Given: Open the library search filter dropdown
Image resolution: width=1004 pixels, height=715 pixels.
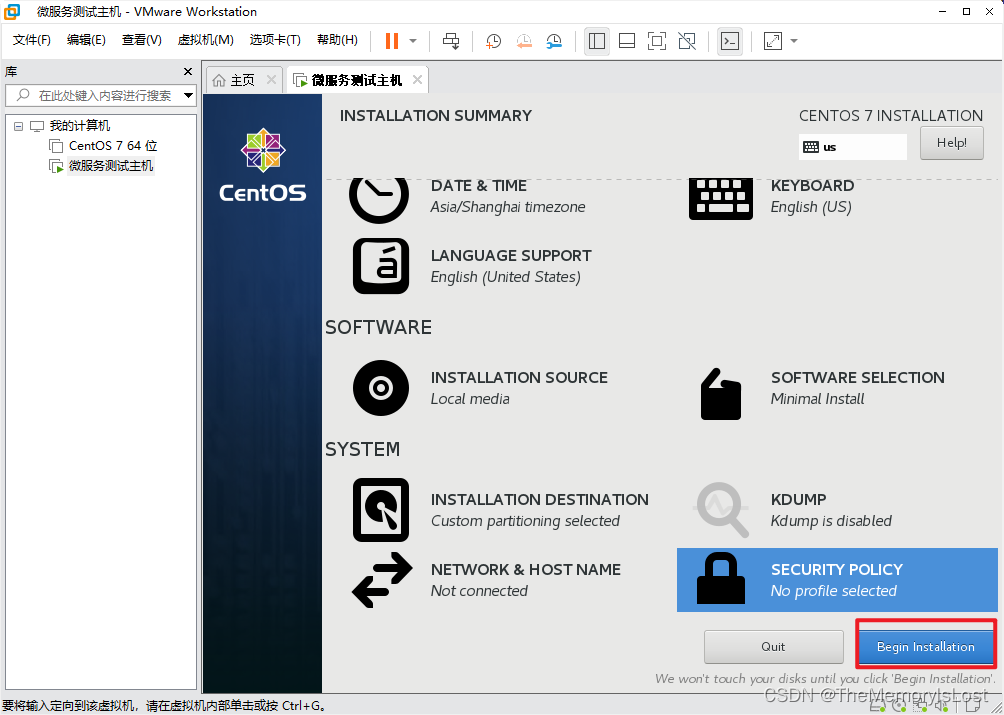Looking at the screenshot, I should [x=188, y=95].
